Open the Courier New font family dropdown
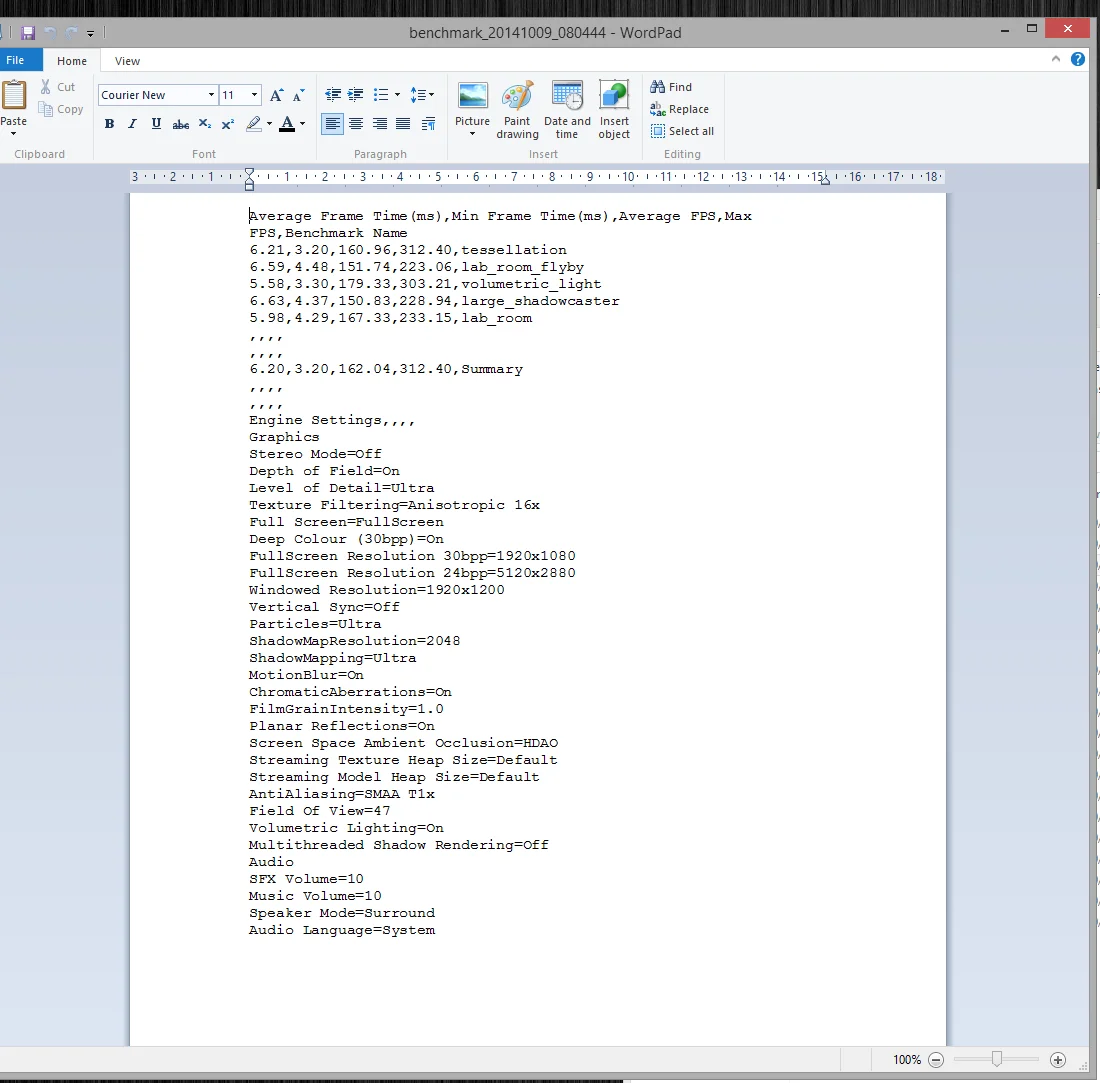Viewport: 1100px width, 1083px height. click(x=211, y=95)
